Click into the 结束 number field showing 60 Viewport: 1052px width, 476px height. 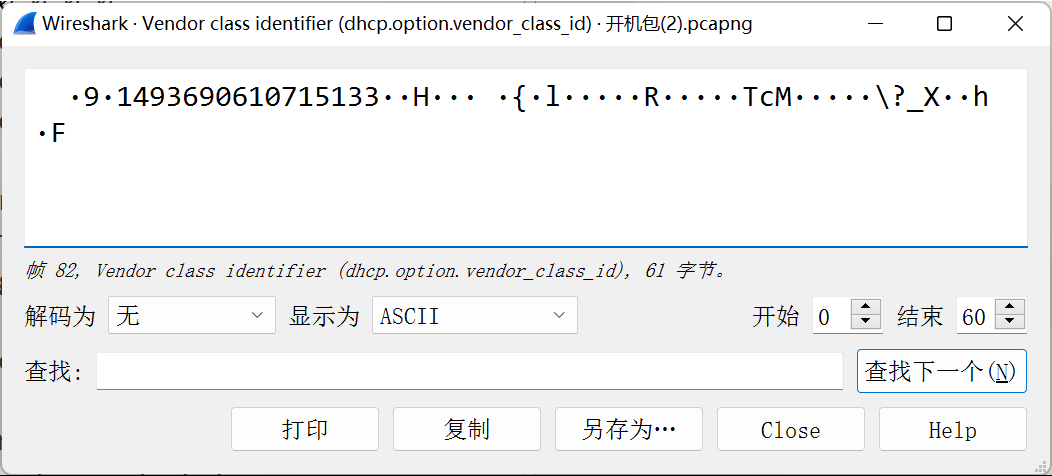pos(976,315)
